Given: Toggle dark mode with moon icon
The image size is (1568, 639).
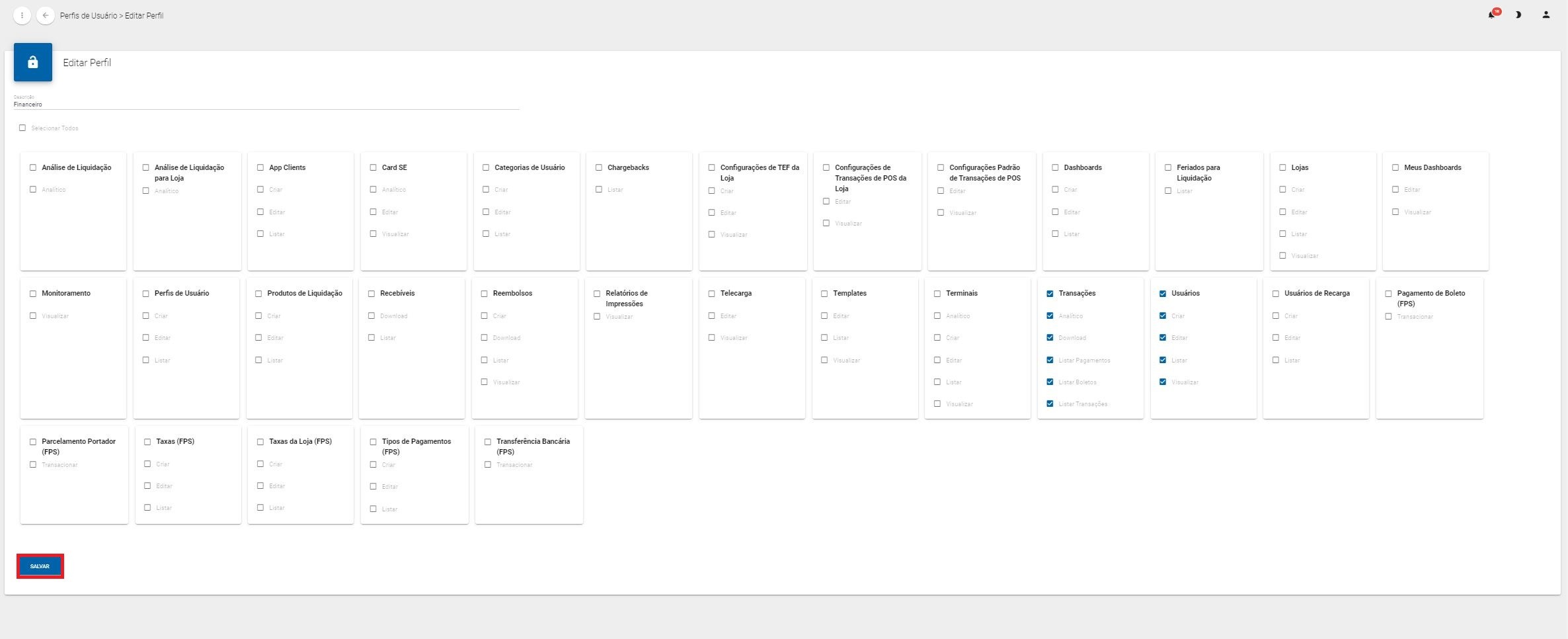Looking at the screenshot, I should [1518, 15].
